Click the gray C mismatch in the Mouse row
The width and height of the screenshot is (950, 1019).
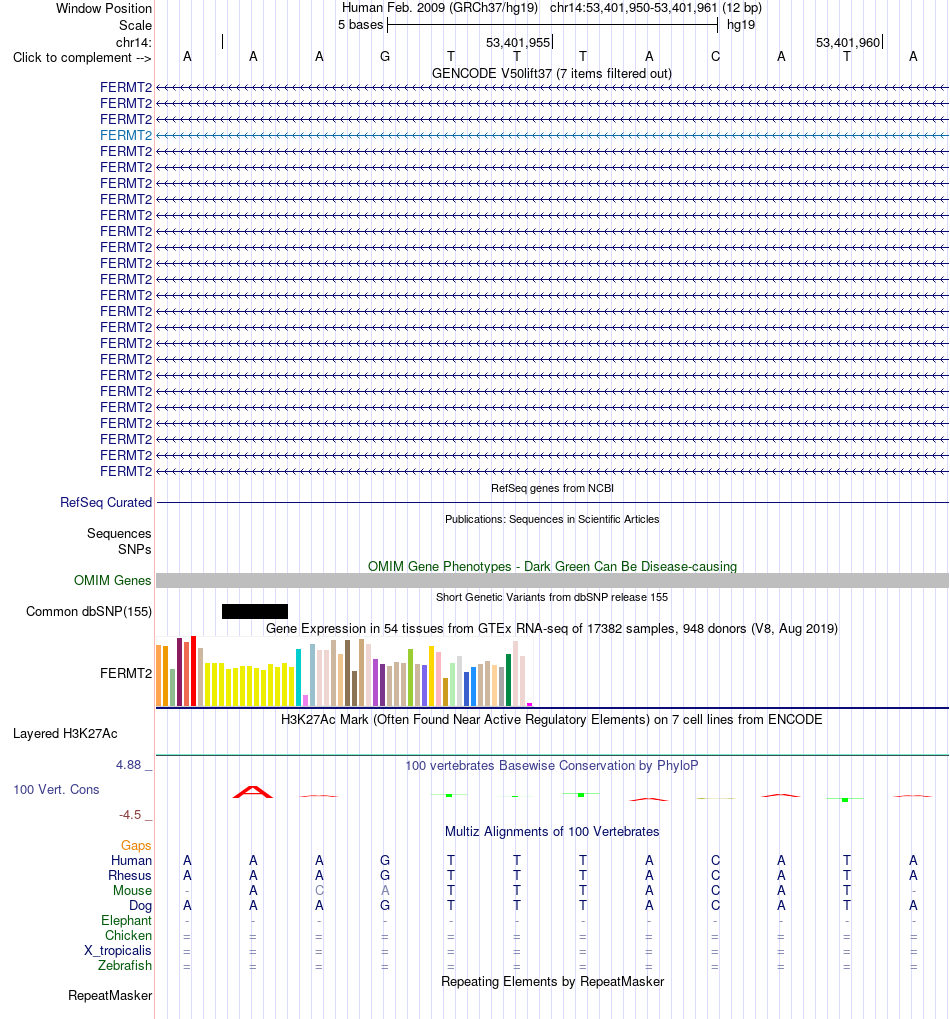pos(319,890)
